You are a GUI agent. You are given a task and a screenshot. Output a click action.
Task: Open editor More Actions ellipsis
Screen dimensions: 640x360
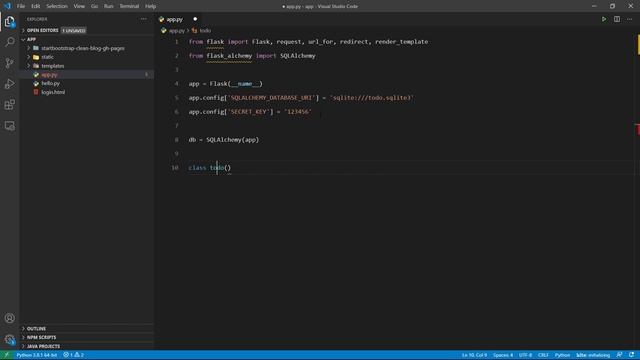pos(630,19)
